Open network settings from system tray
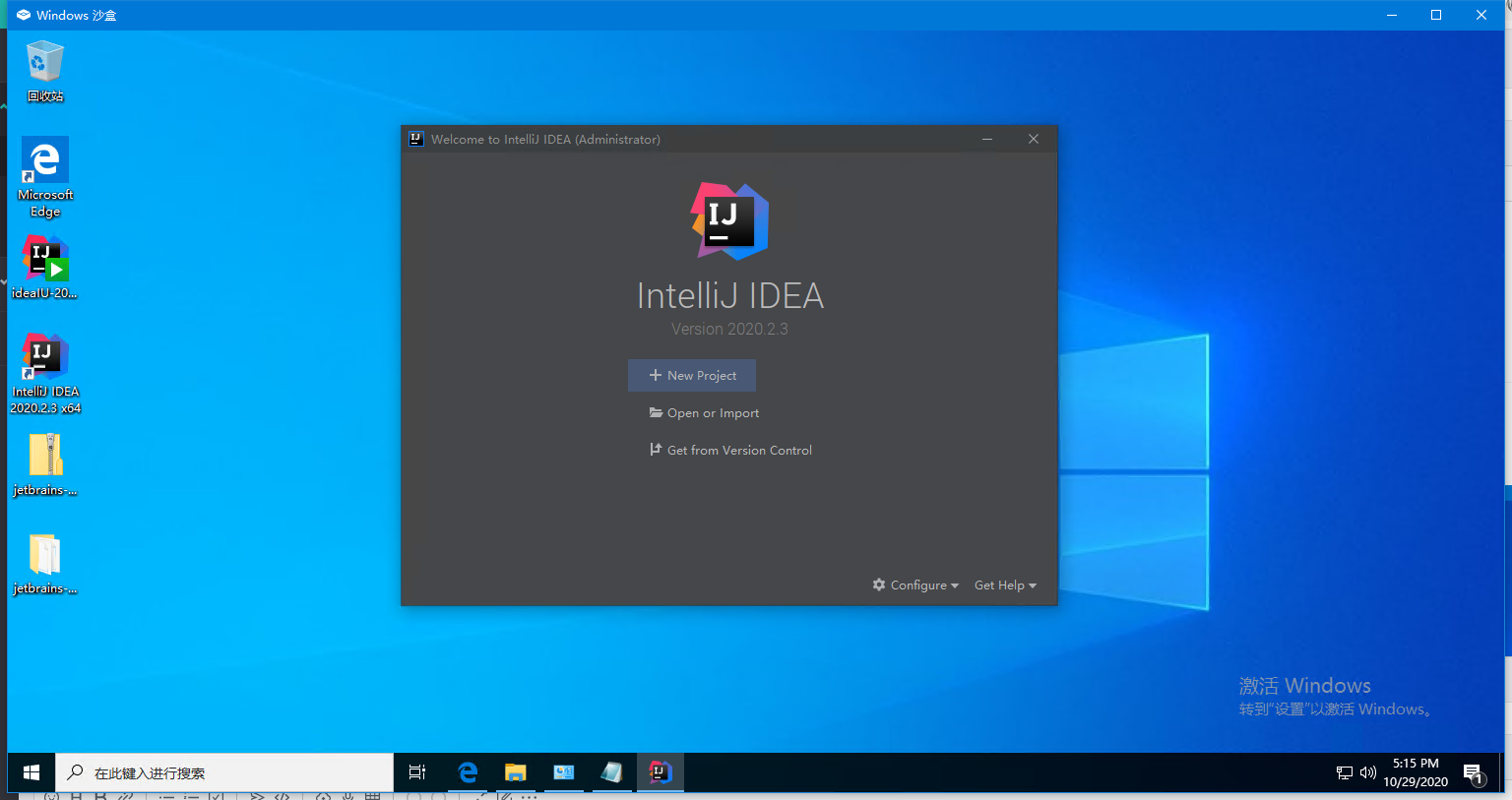 point(1345,772)
